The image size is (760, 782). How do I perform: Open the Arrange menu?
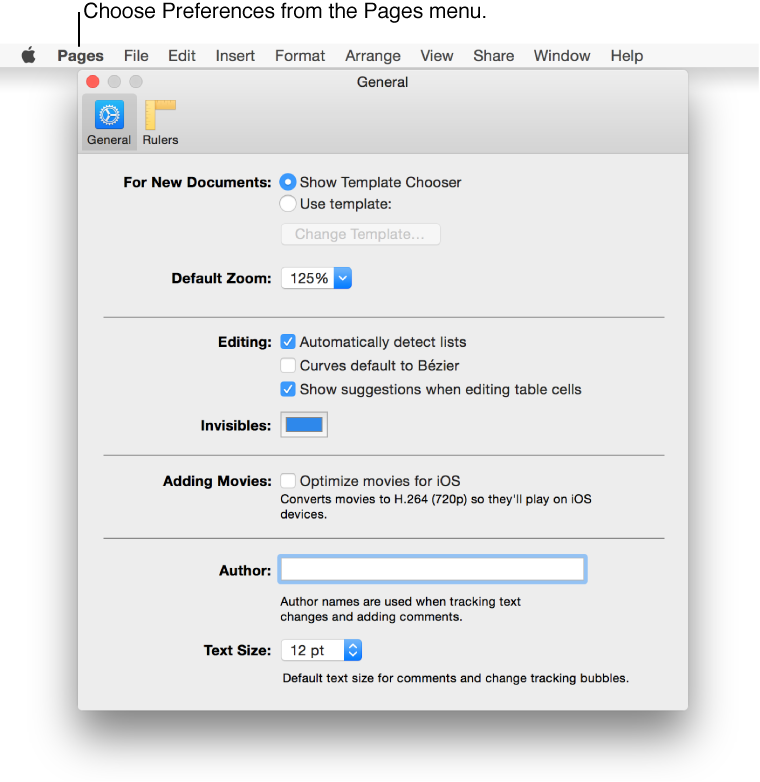pyautogui.click(x=373, y=55)
